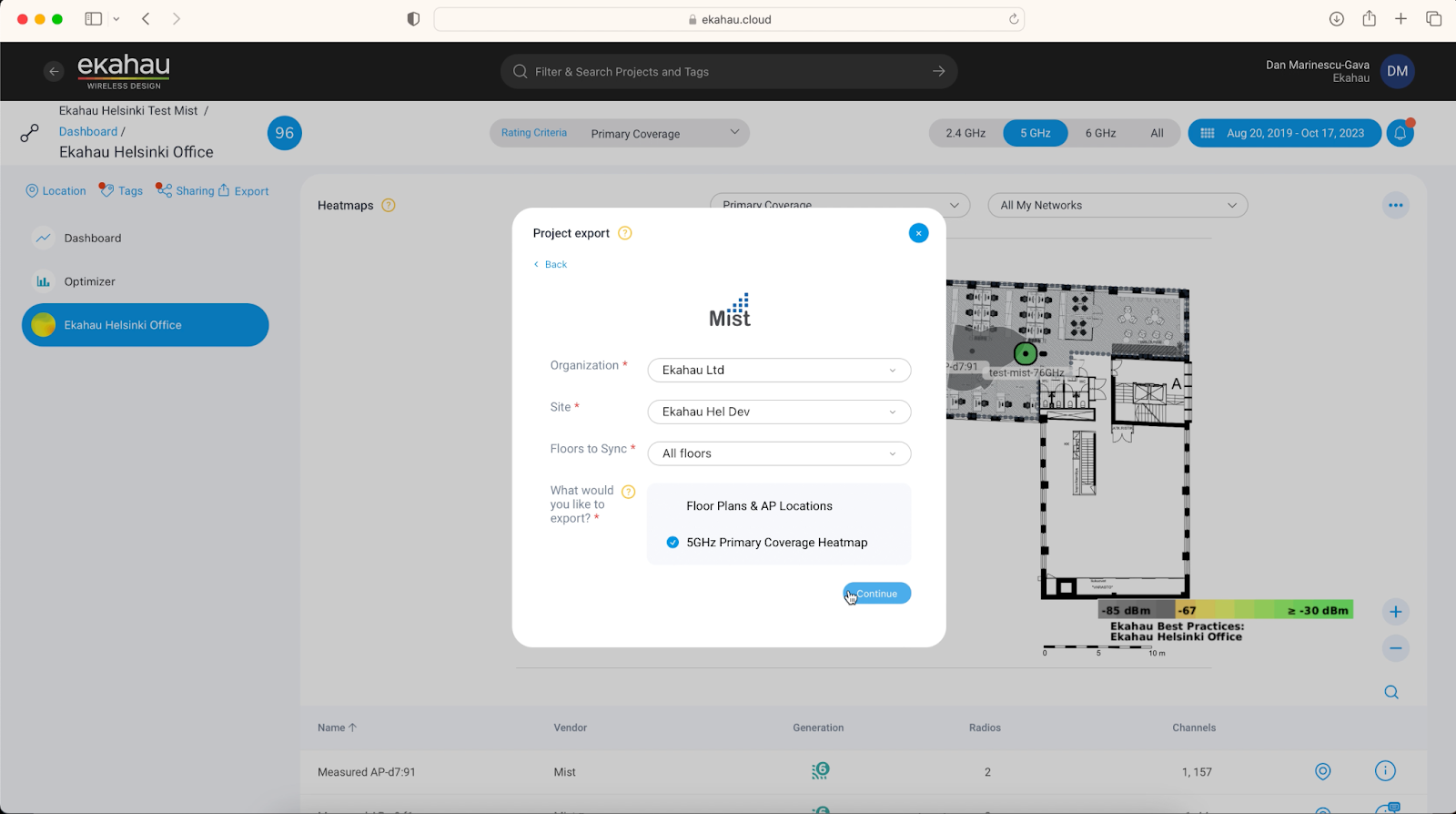1456x814 pixels.
Task: Click the Continue button
Action: [x=876, y=594]
